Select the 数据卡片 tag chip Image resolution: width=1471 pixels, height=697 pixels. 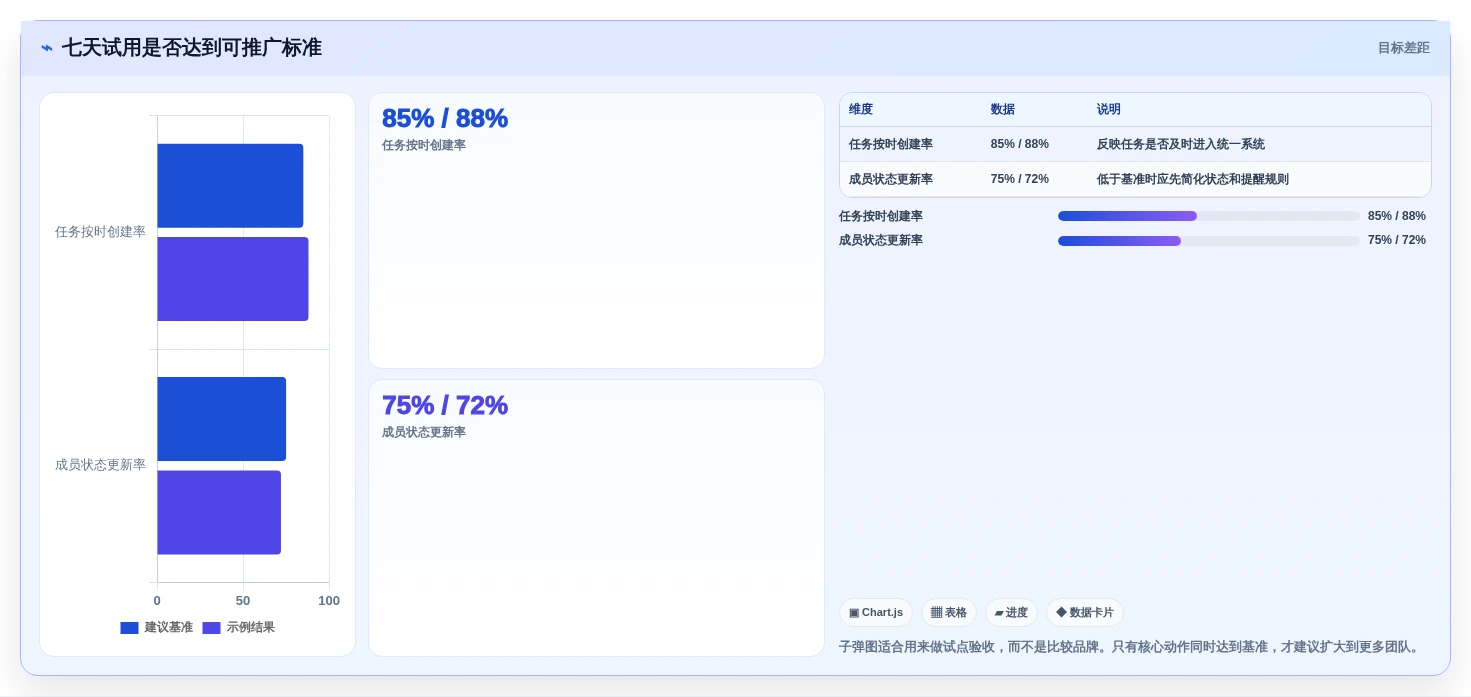click(1085, 613)
